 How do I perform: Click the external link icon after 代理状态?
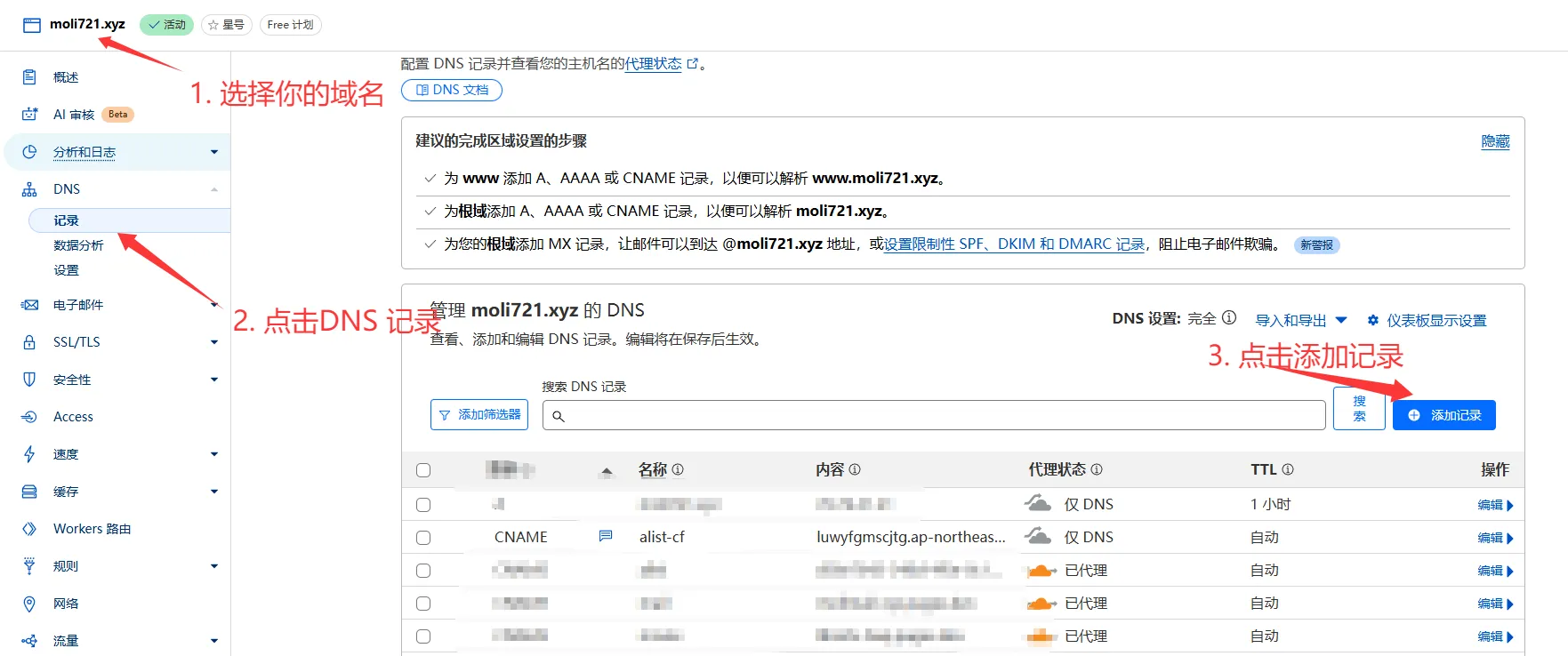click(693, 64)
